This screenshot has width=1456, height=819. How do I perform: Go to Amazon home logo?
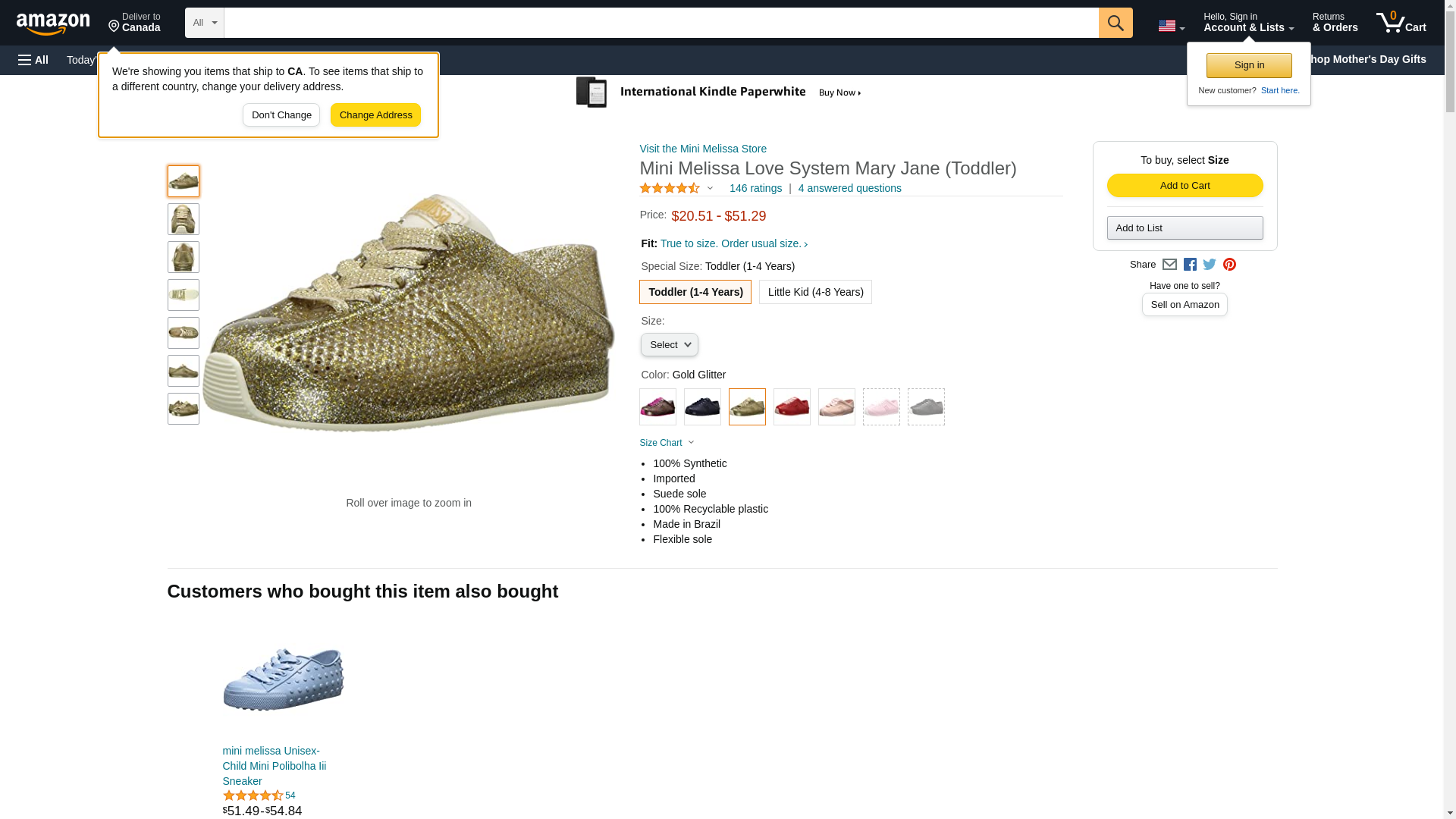pyautogui.click(x=53, y=24)
